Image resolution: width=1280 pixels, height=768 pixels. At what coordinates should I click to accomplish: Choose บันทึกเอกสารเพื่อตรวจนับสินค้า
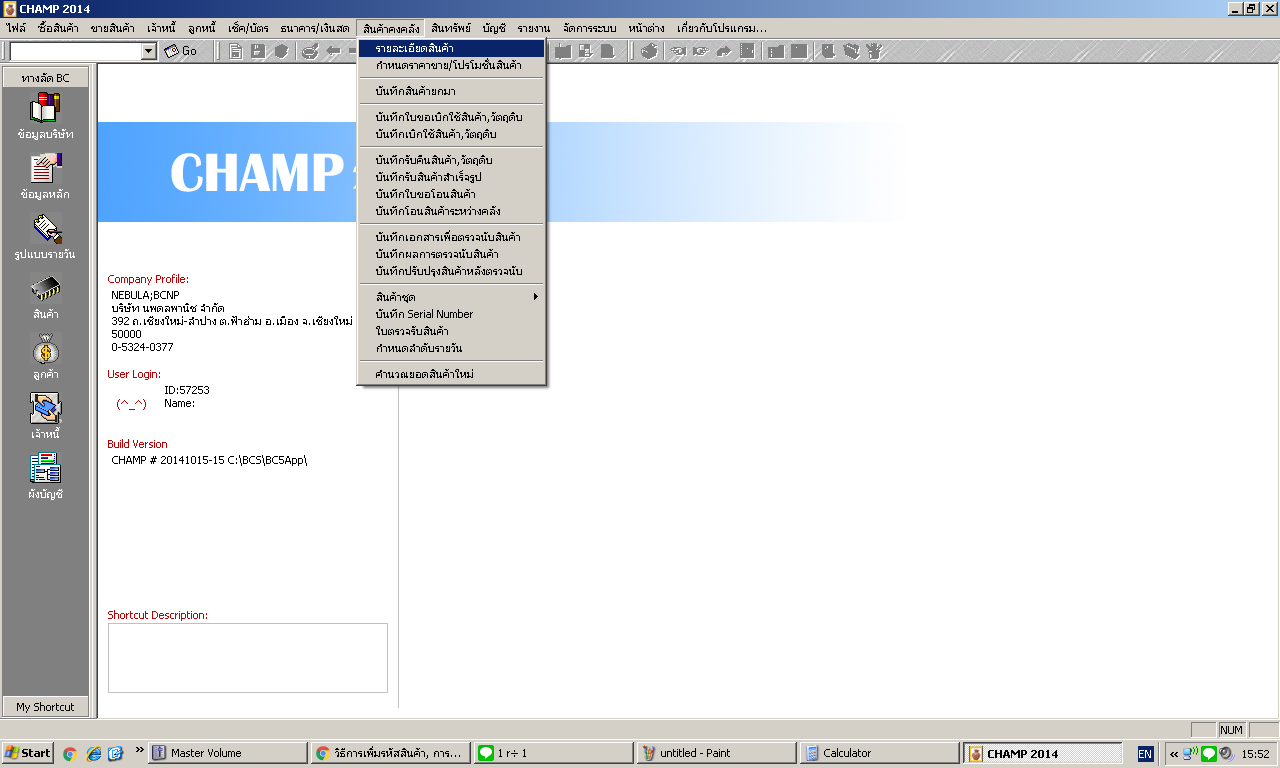coord(452,237)
